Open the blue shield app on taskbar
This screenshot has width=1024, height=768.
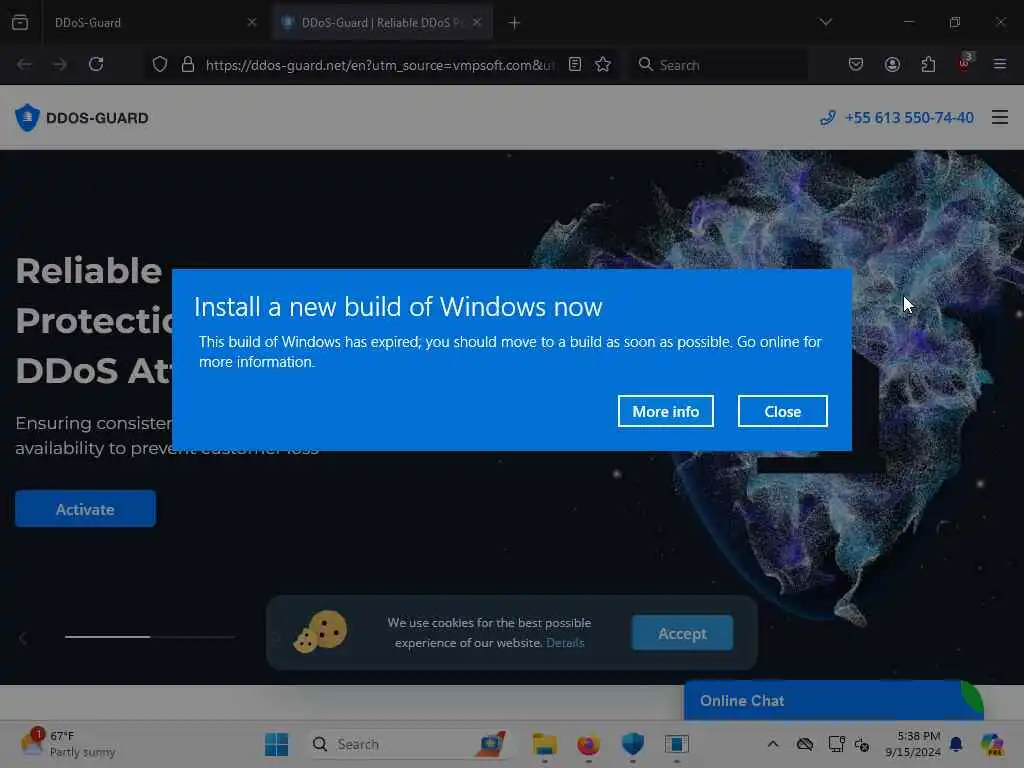pos(632,744)
